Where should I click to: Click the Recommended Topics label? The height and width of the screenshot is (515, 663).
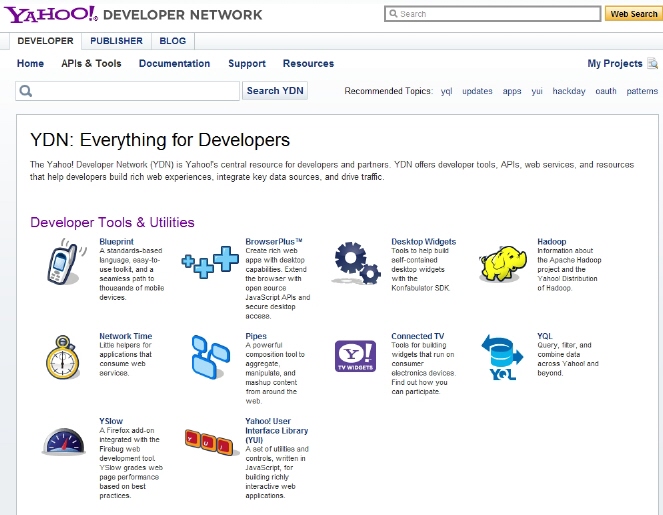(x=389, y=91)
